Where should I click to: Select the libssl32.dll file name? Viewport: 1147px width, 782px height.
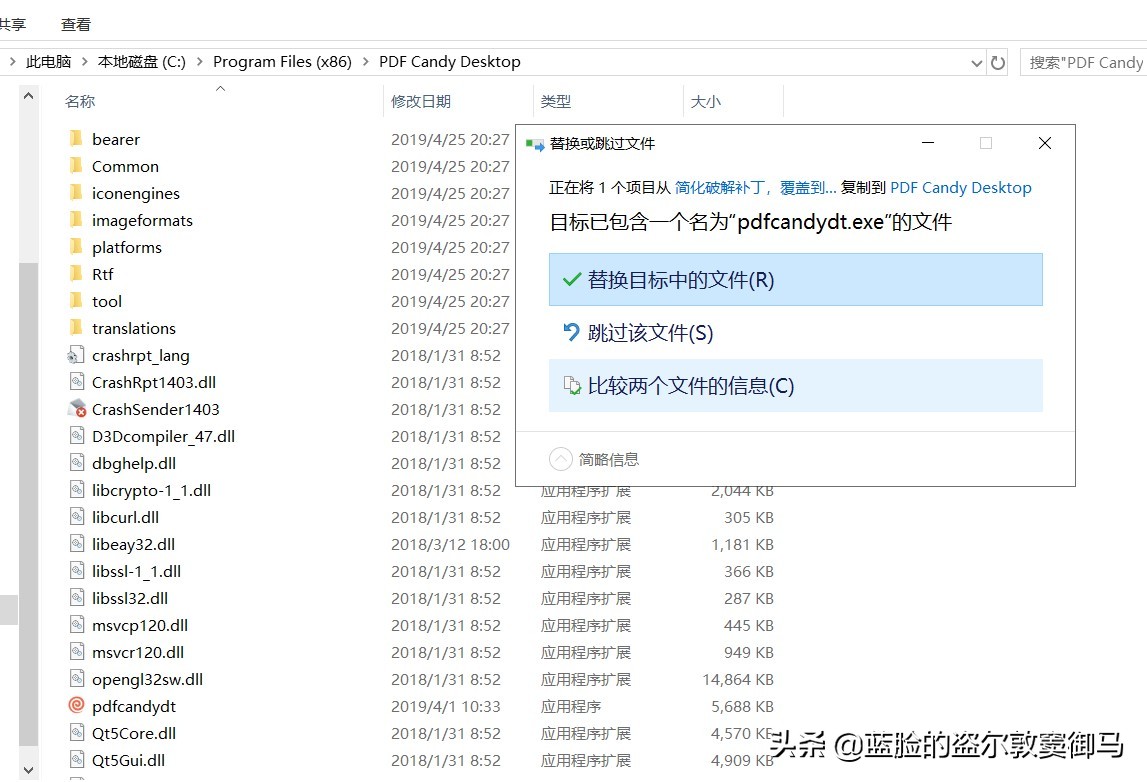pyautogui.click(x=130, y=598)
